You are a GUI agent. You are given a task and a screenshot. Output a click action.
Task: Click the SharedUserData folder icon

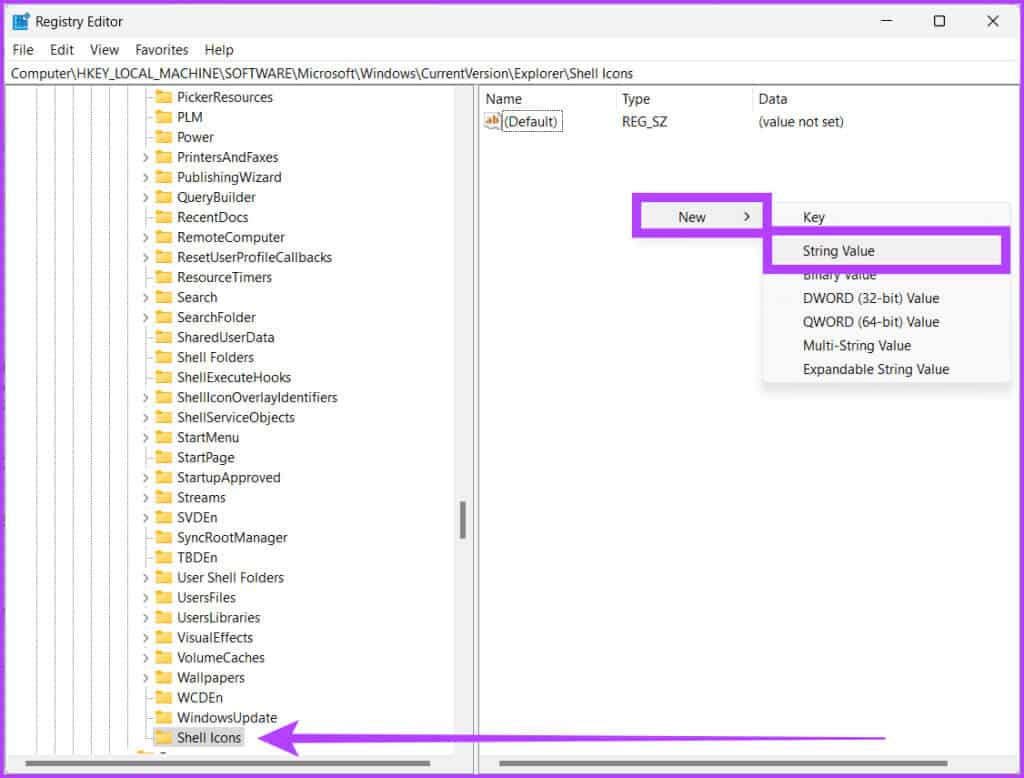pyautogui.click(x=163, y=338)
